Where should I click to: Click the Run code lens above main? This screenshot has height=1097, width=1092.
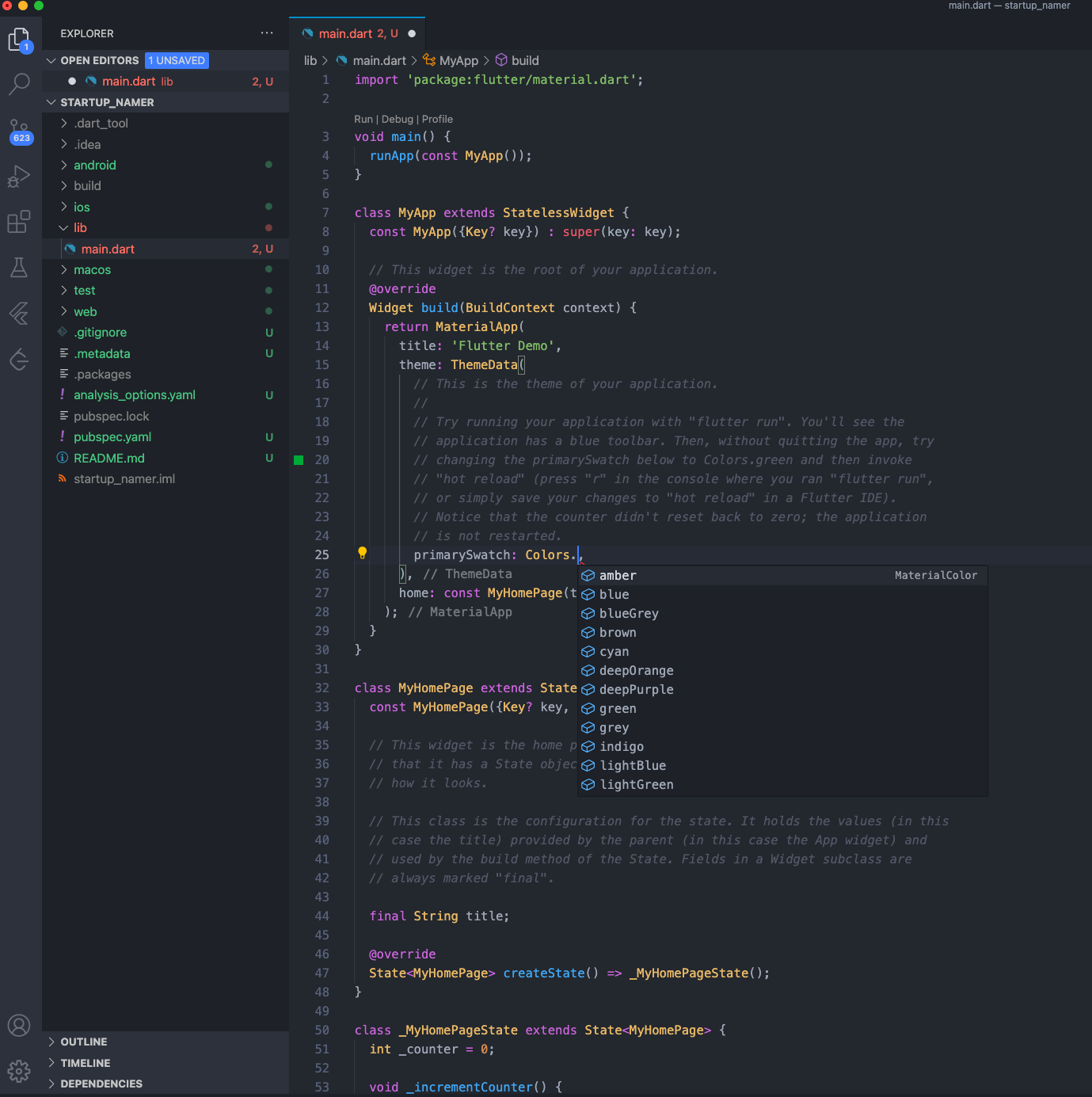click(363, 119)
